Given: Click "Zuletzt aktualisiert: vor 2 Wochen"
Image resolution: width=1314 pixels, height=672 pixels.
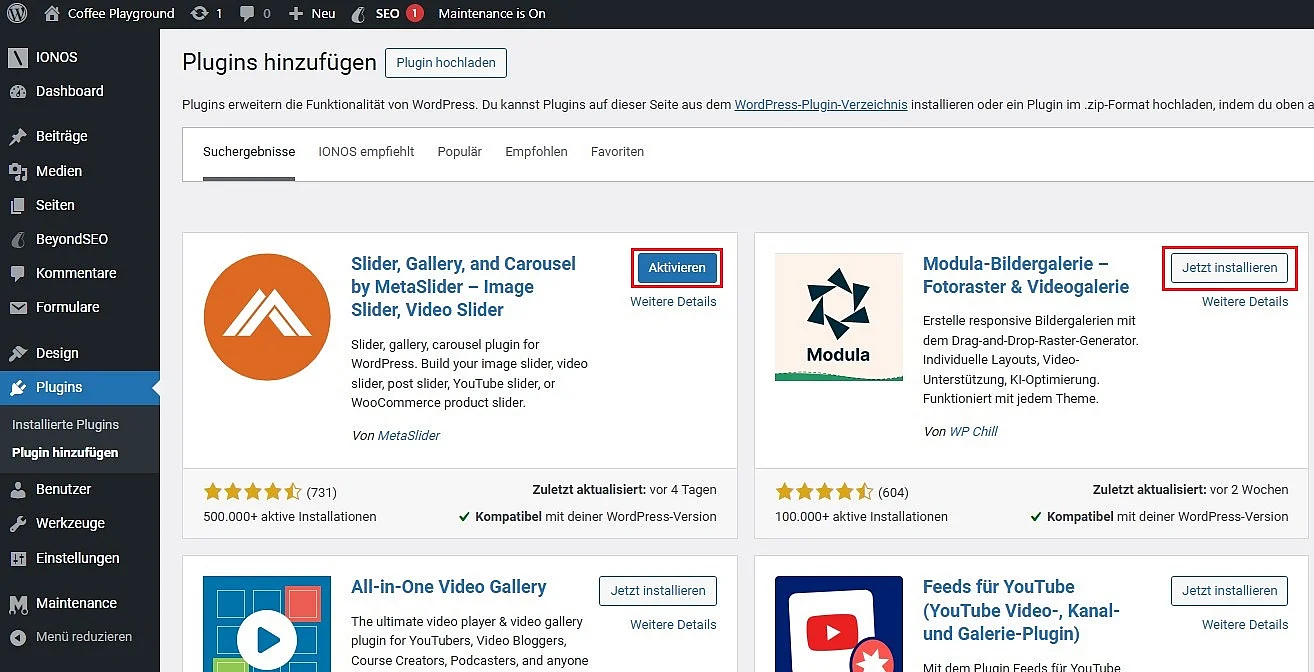Looking at the screenshot, I should click(1190, 490).
